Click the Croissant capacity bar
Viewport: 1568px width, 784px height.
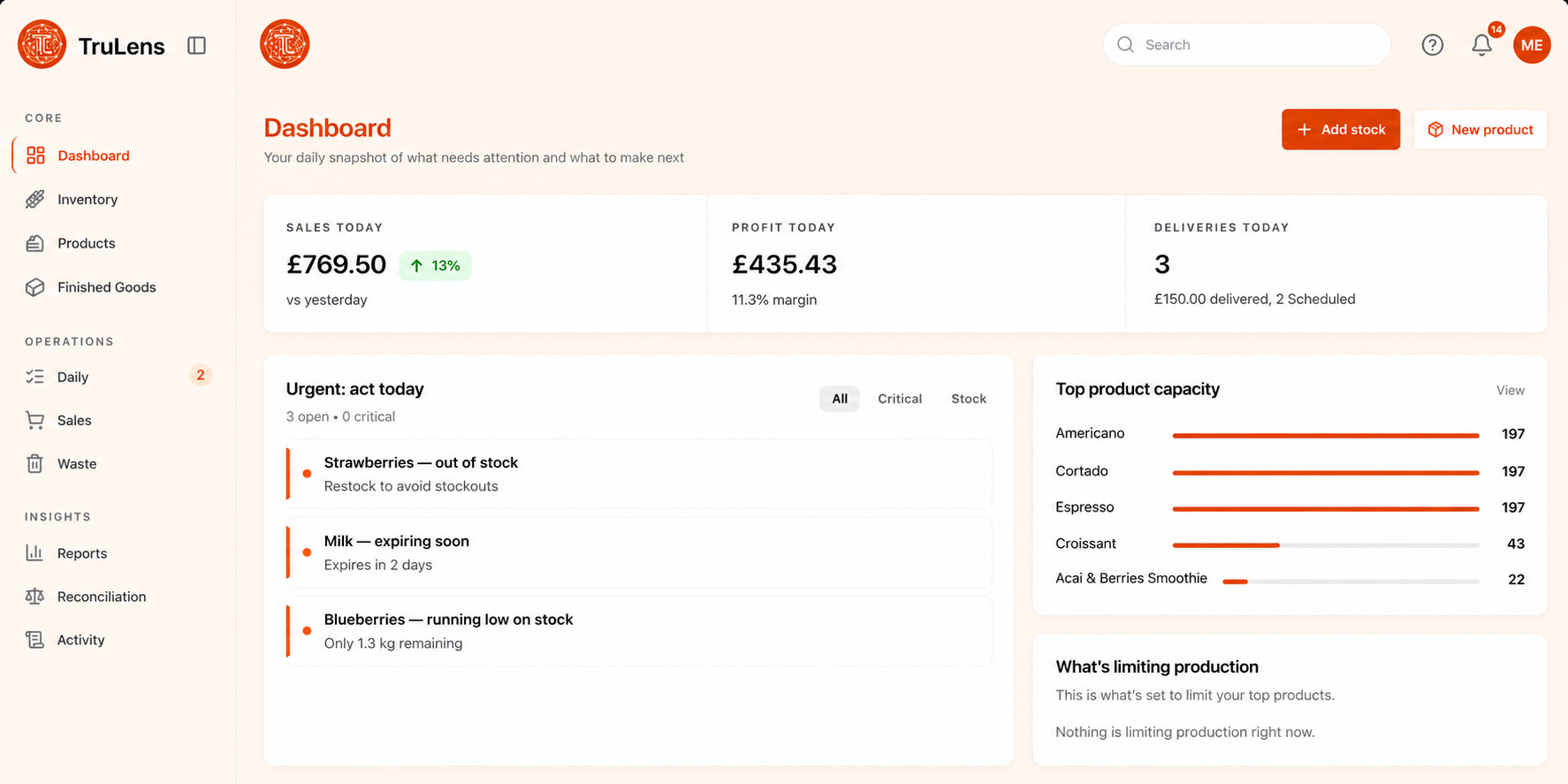1326,545
